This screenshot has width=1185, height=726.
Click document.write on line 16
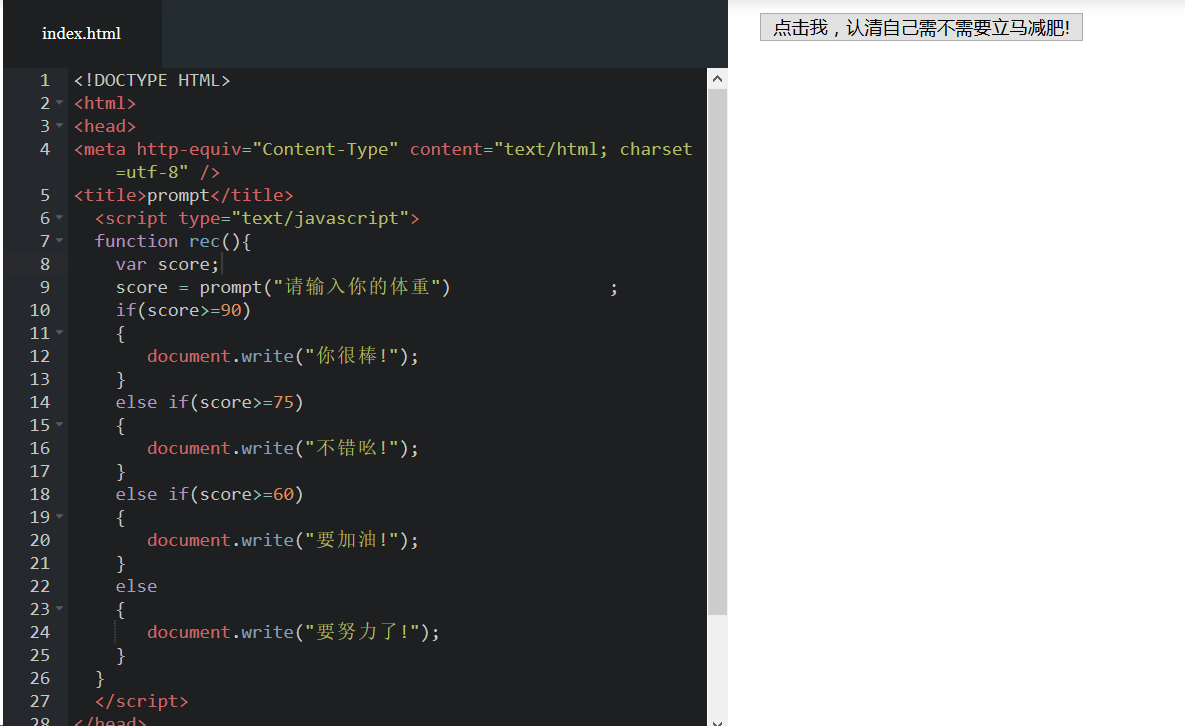coord(220,448)
